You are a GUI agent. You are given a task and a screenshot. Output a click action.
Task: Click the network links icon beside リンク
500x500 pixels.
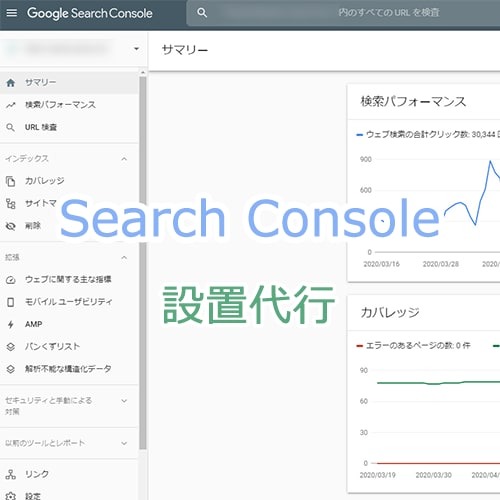pos(11,474)
